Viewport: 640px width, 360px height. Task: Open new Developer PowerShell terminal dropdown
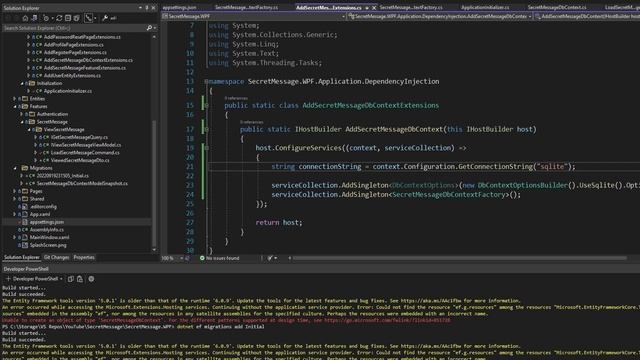(x=61, y=279)
